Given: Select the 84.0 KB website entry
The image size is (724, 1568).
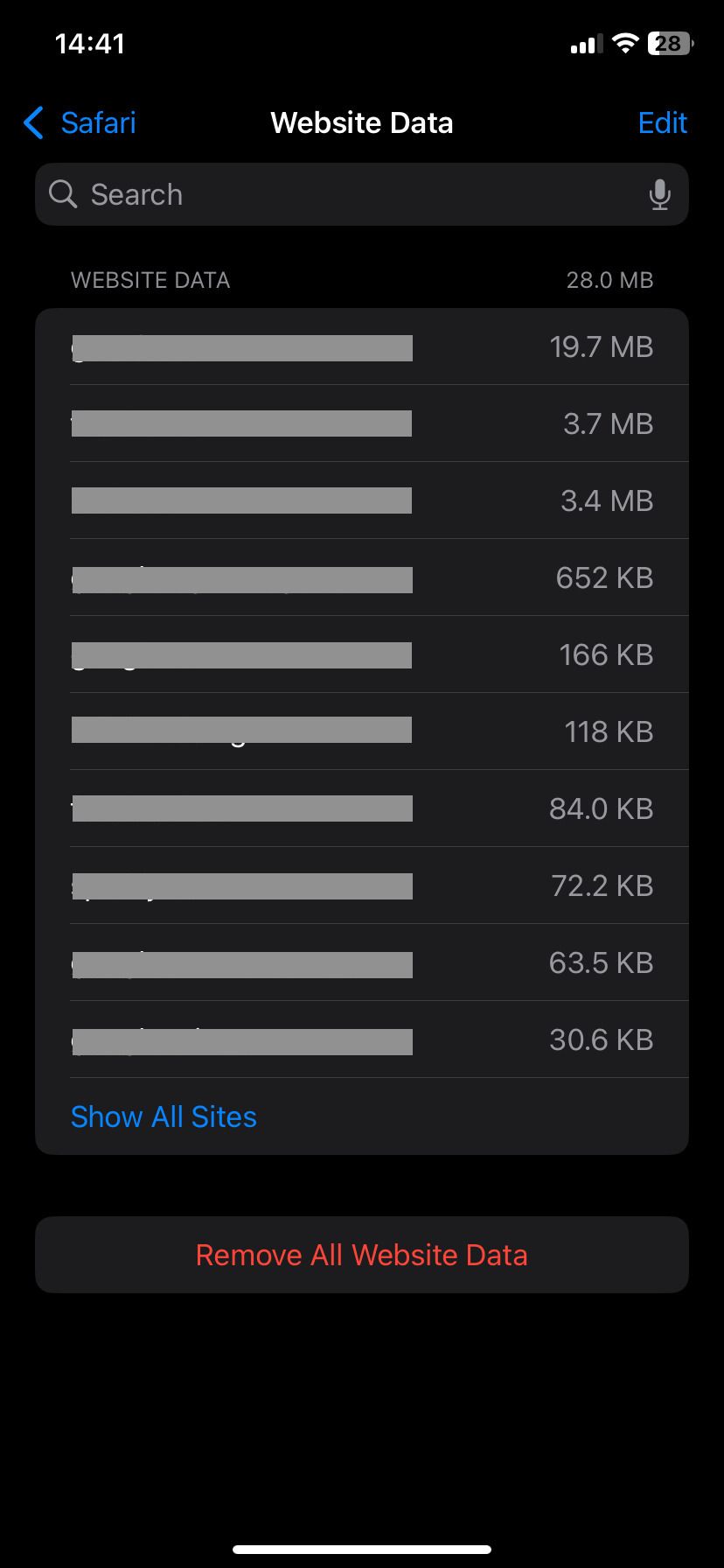Looking at the screenshot, I should (x=362, y=808).
